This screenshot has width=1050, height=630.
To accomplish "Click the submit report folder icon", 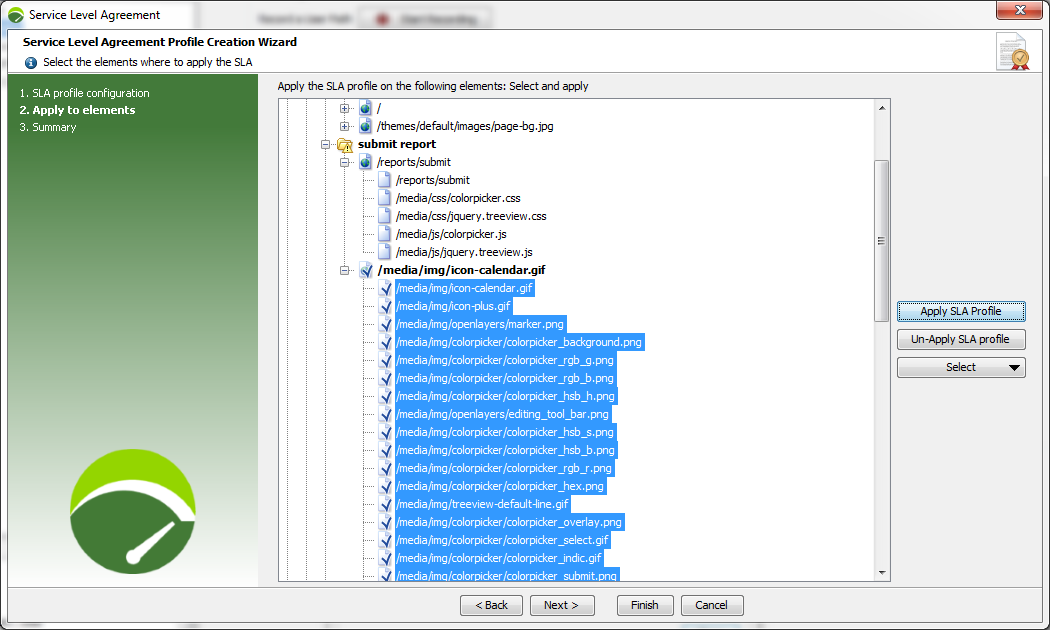I will coord(345,145).
